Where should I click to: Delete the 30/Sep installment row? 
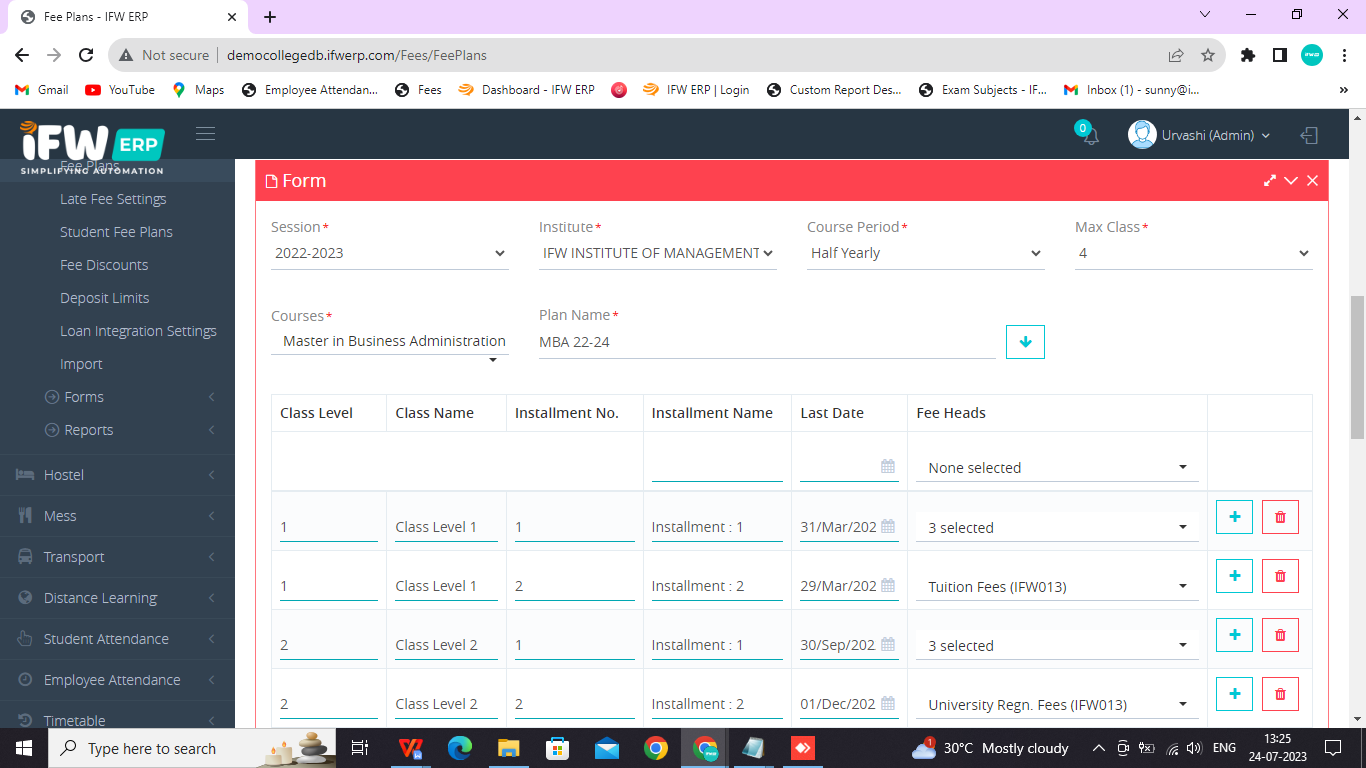tap(1280, 635)
